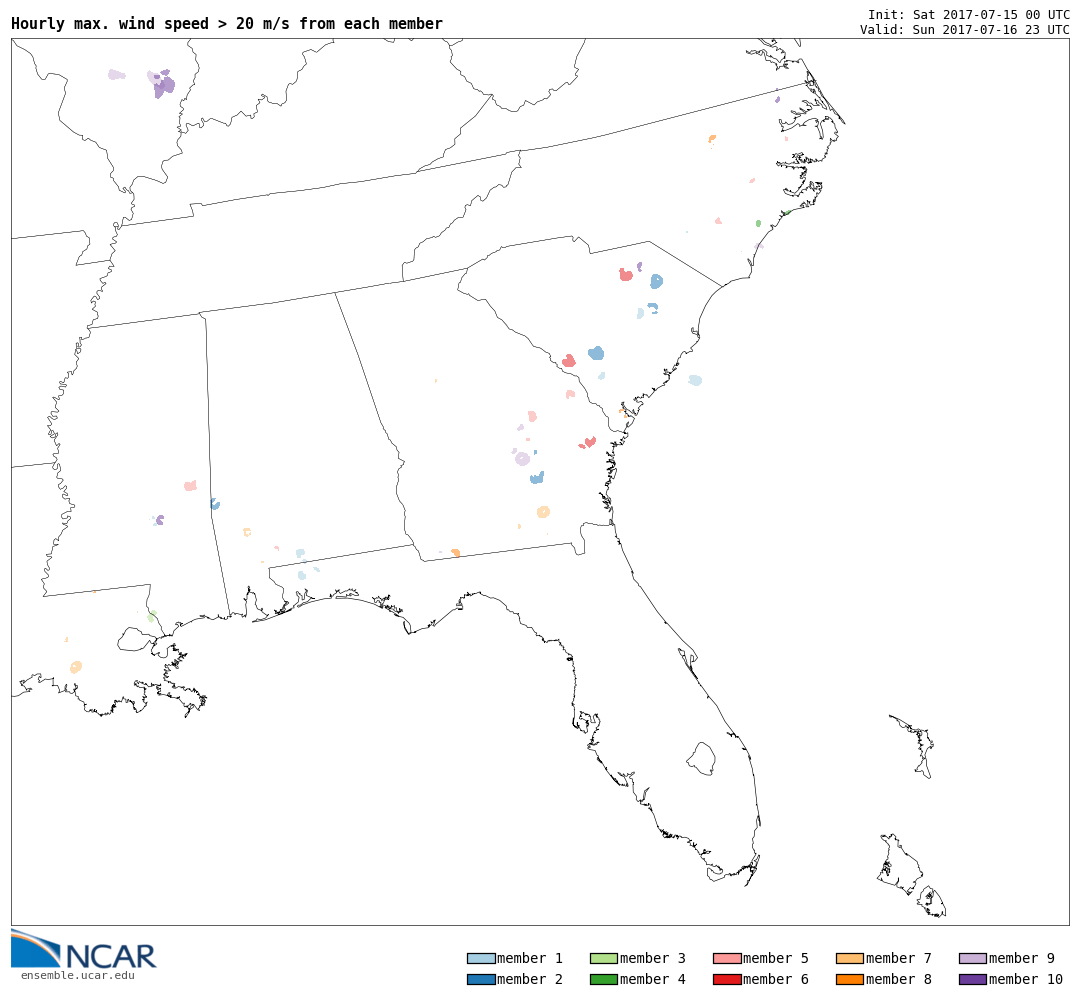Click the member 4 dark green swatch
Screen dimensions: 1080x988
pos(604,979)
